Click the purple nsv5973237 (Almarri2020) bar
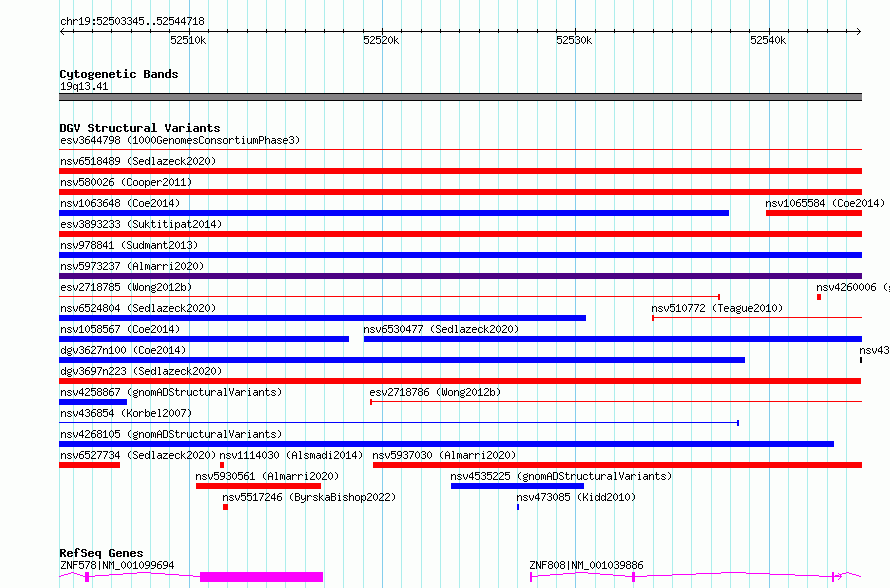The image size is (890, 588). click(460, 276)
